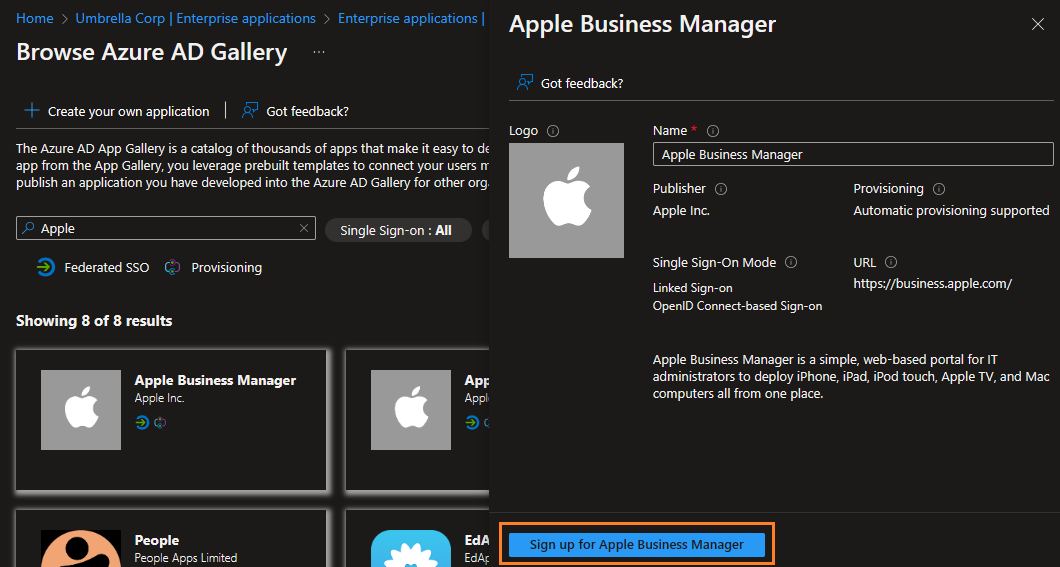The height and width of the screenshot is (567, 1060).
Task: Select the https://business.apple.com/ URL text
Action: pyautogui.click(x=932, y=284)
